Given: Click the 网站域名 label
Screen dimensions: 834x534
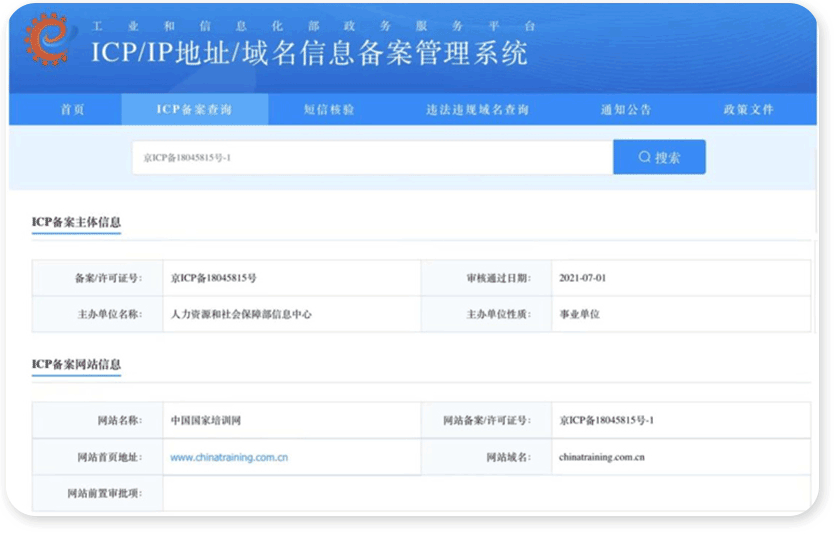Looking at the screenshot, I should [509, 457].
